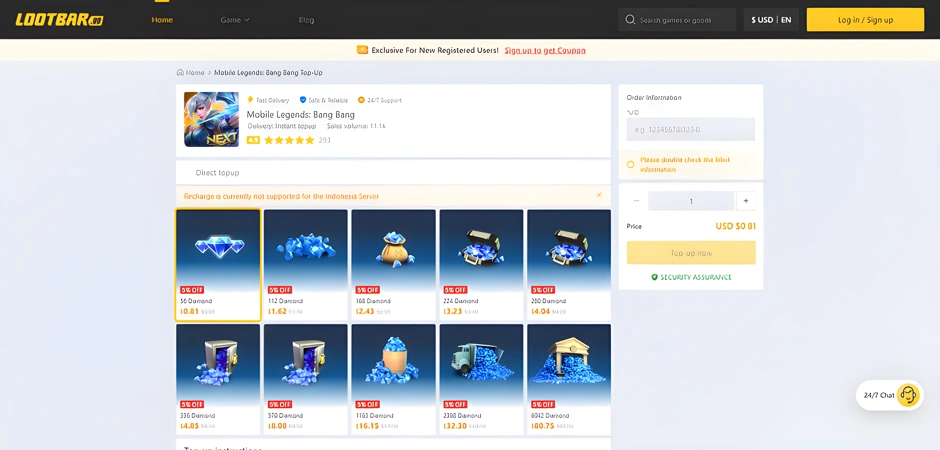
Task: Select the 168 Diamond bag package
Action: tap(393, 264)
